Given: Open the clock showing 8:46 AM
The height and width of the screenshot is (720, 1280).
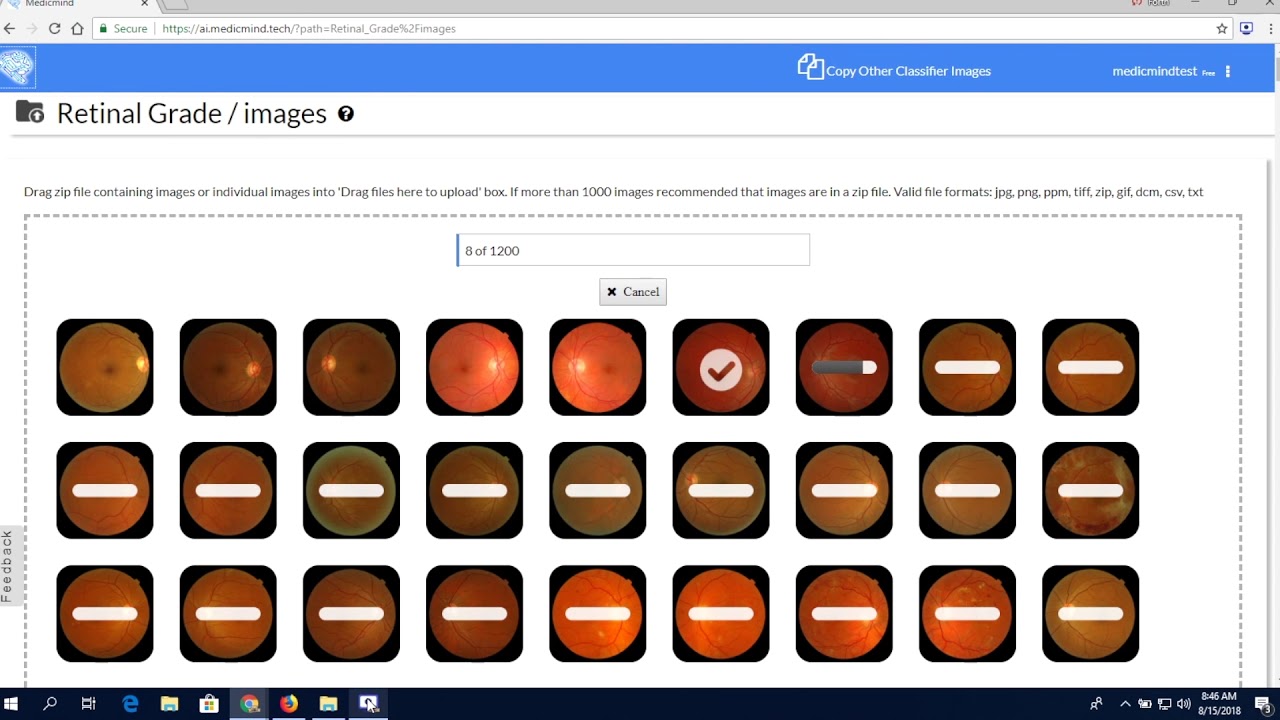Looking at the screenshot, I should click(1219, 704).
